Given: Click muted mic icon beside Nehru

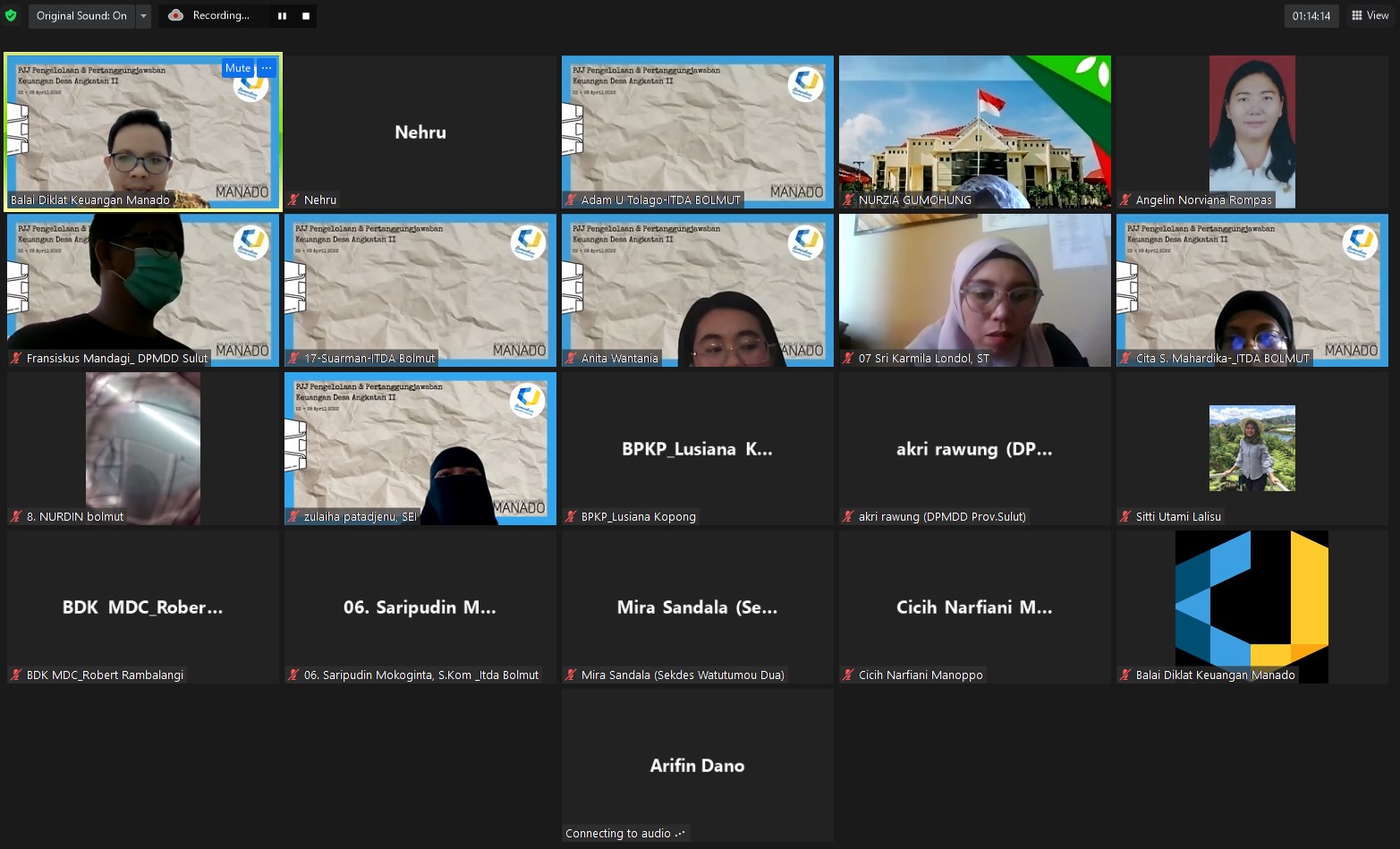Looking at the screenshot, I should (293, 200).
